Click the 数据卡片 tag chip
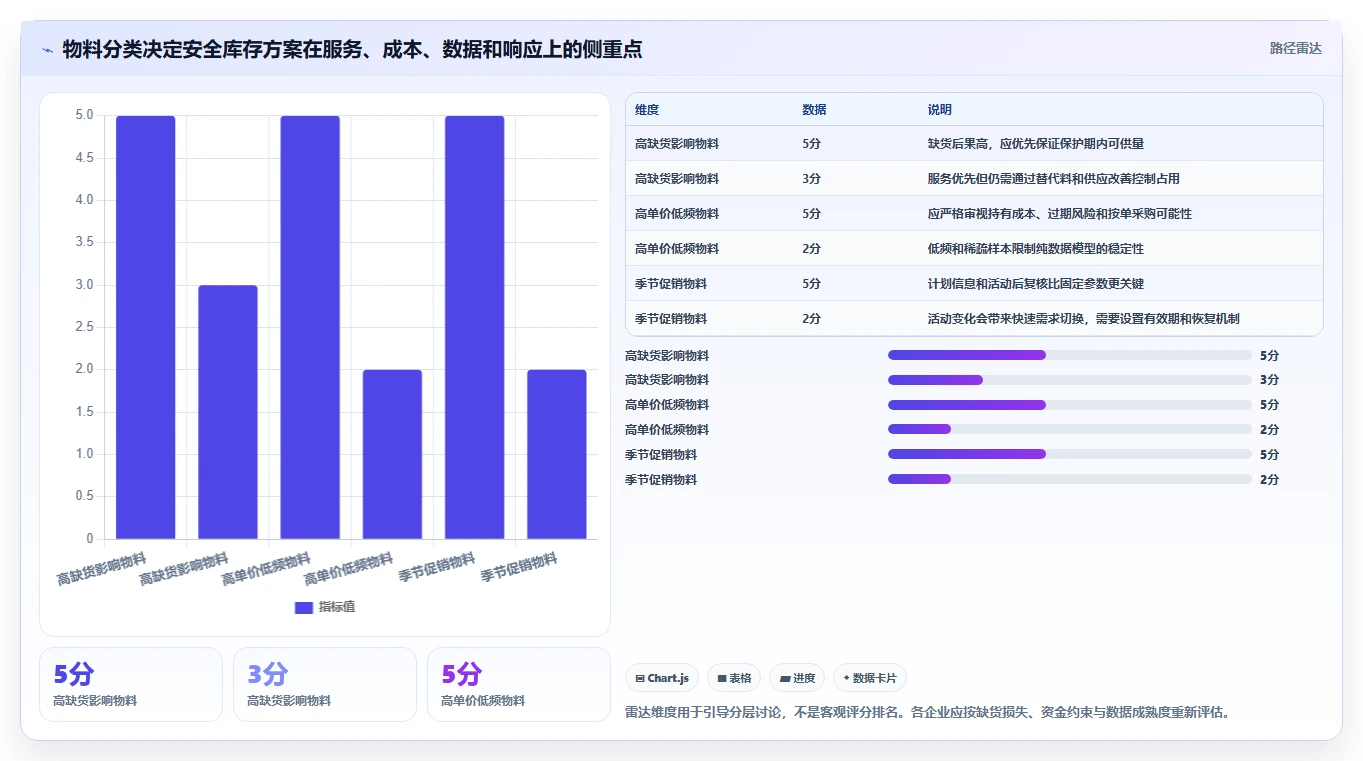Image resolution: width=1363 pixels, height=761 pixels. click(x=870, y=678)
